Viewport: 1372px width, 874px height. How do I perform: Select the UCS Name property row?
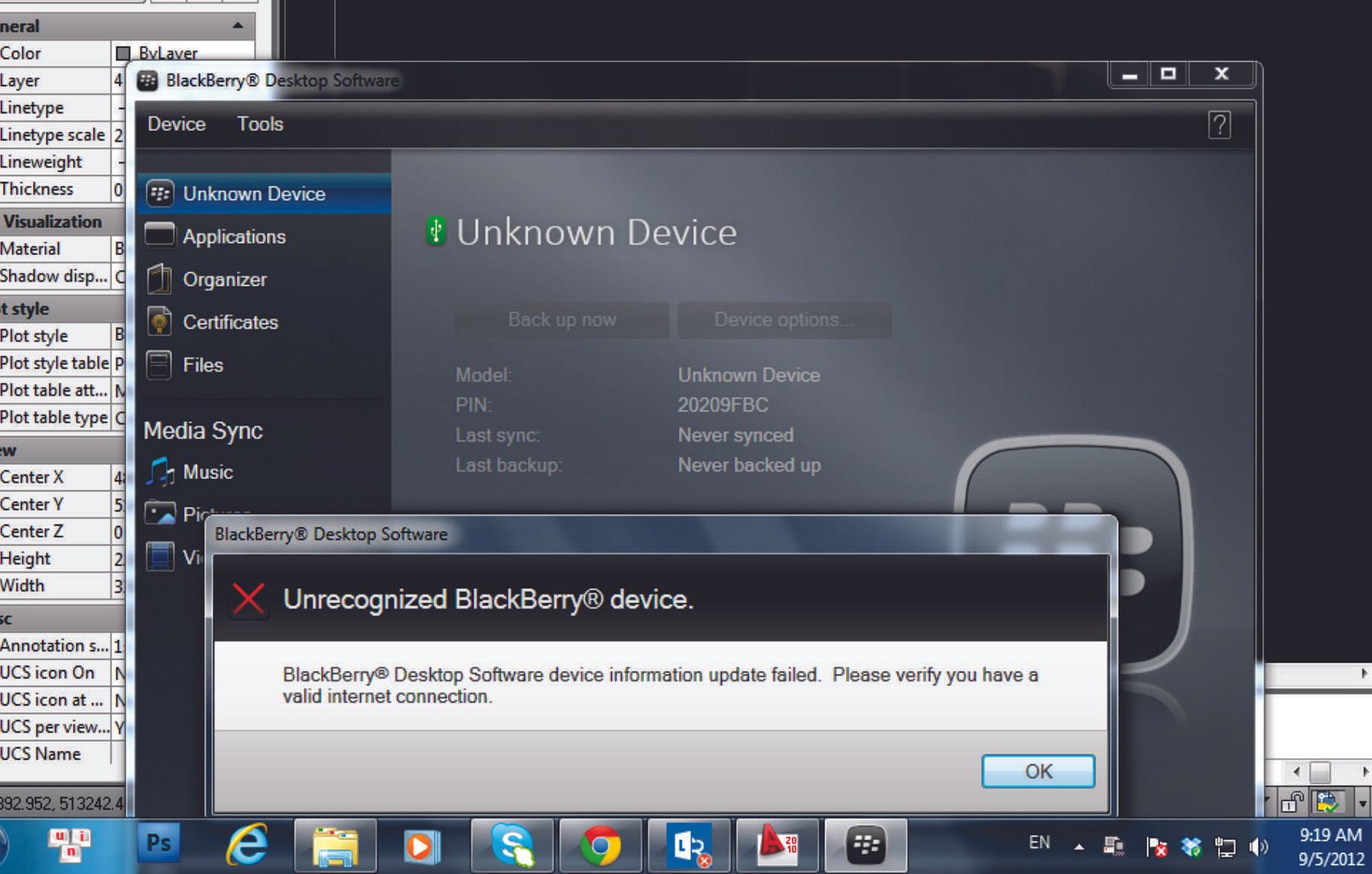[x=63, y=754]
